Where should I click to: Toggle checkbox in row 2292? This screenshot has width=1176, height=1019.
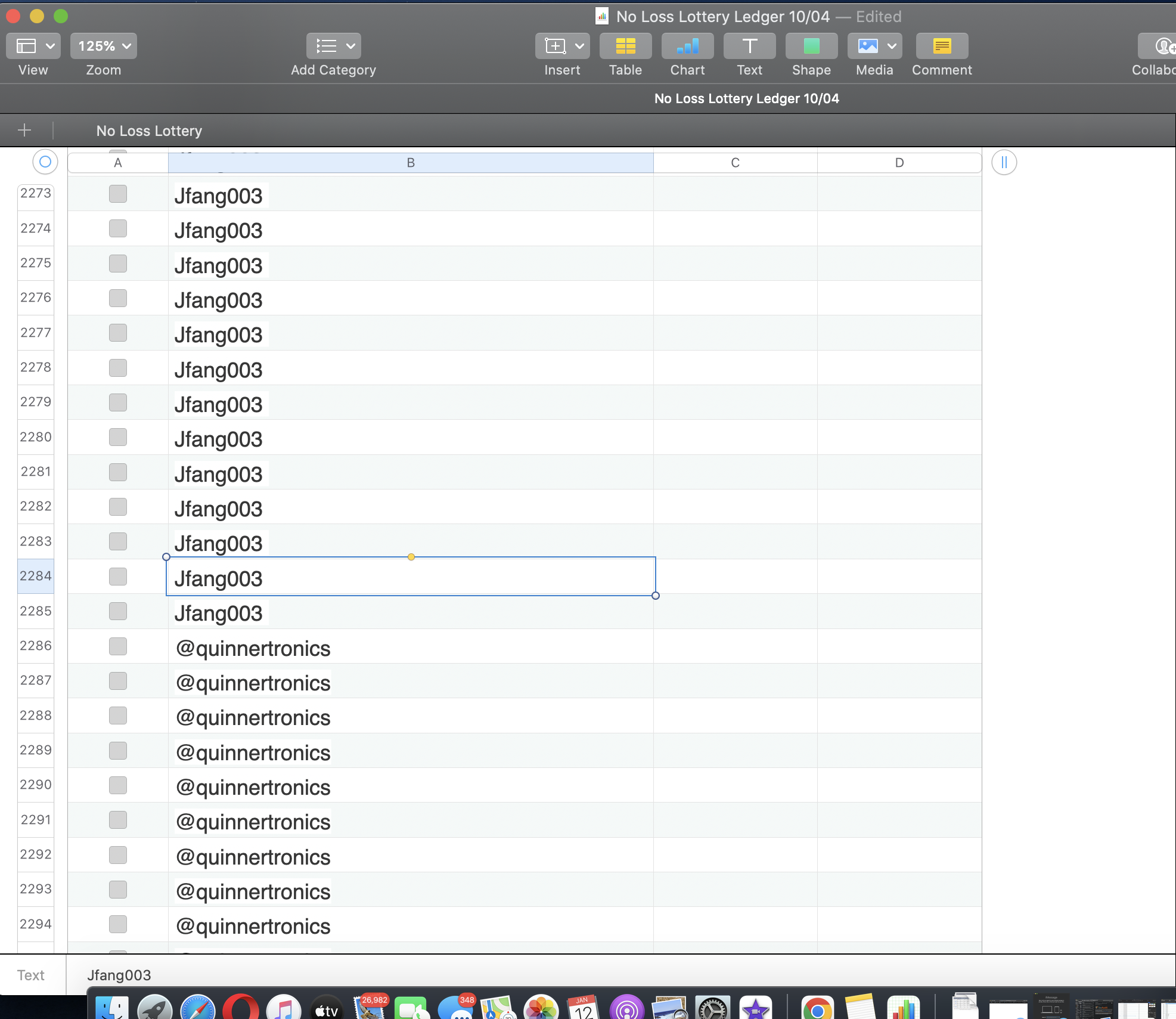(118, 855)
